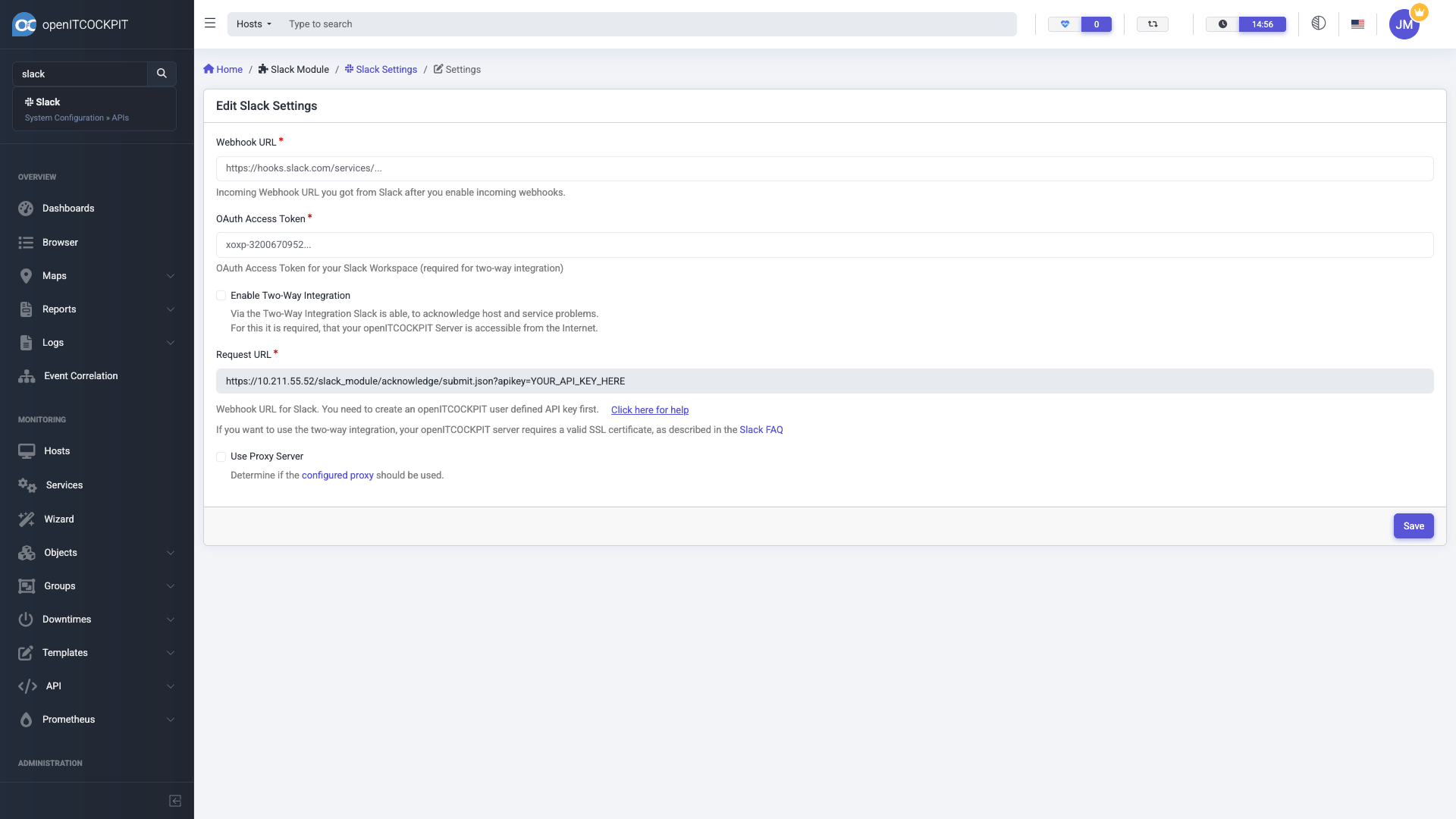This screenshot has width=1456, height=819.
Task: Select the Slack search result entry
Action: [94, 109]
